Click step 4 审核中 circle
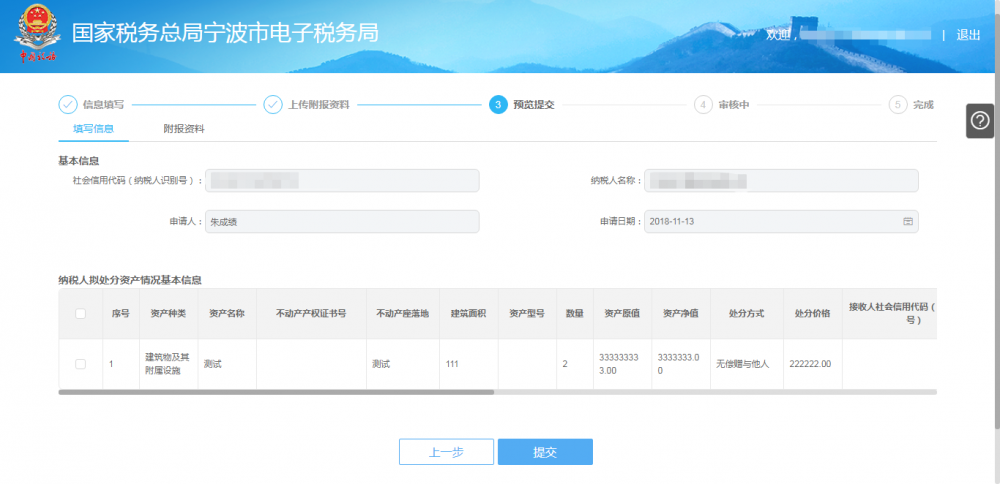Viewport: 1000px width, 484px height. click(x=703, y=105)
